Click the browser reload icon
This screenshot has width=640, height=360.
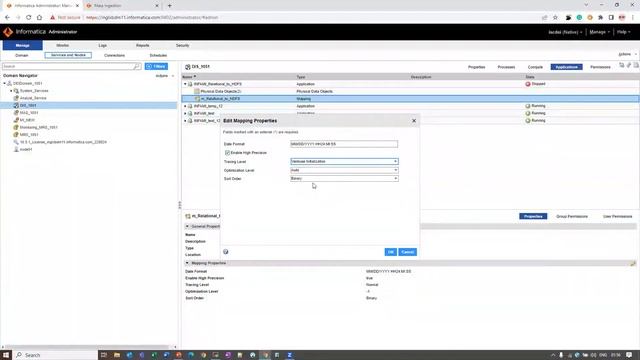click(x=29, y=18)
